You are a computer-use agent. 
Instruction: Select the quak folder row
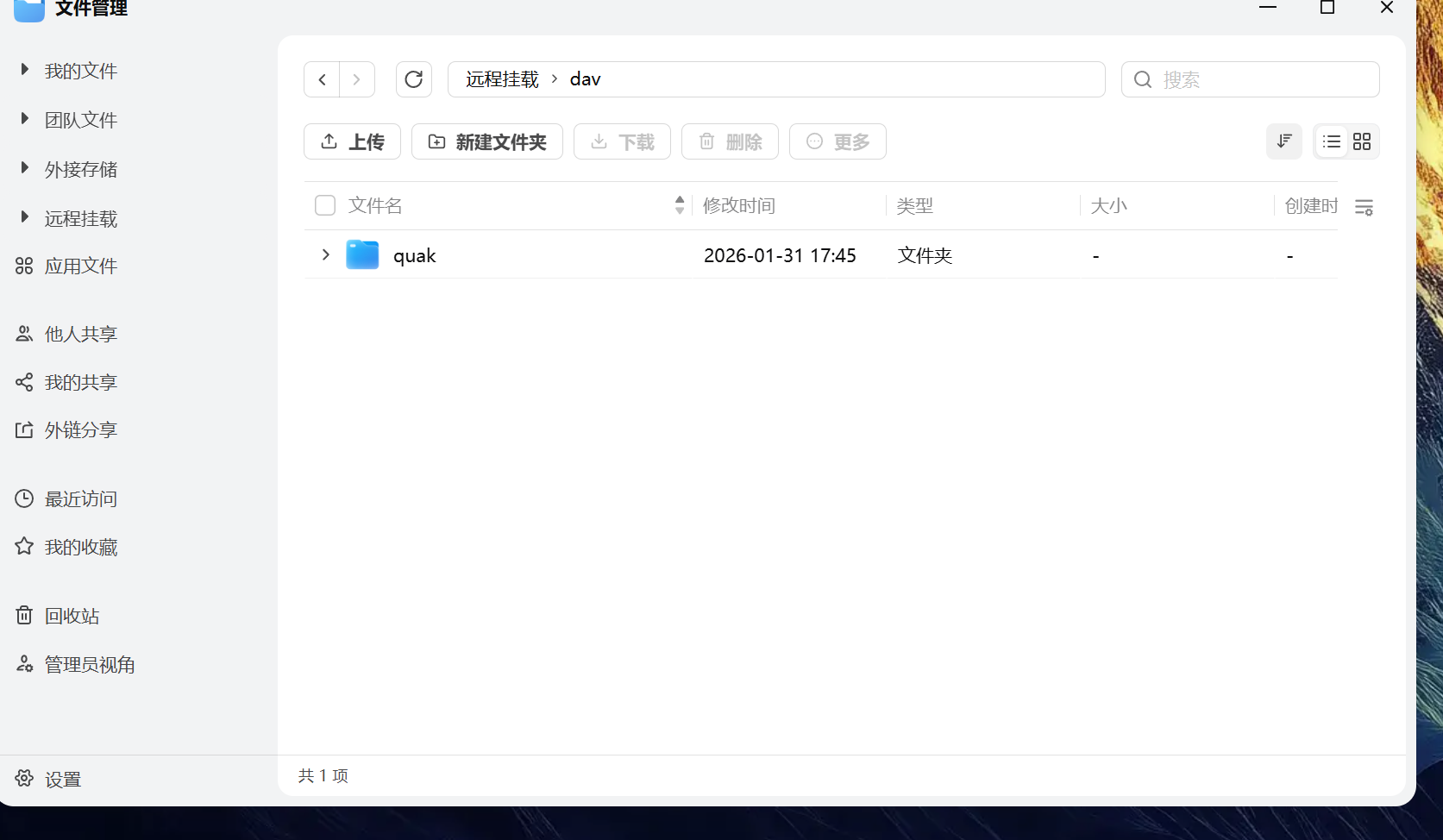pyautogui.click(x=415, y=254)
